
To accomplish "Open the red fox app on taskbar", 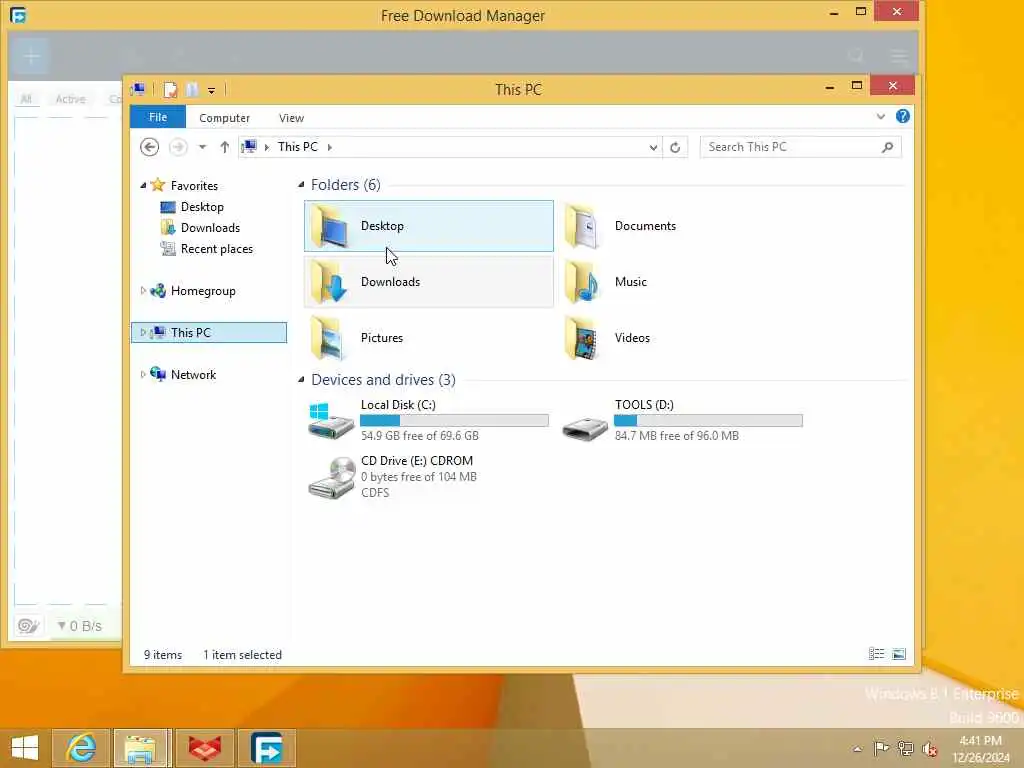I will [x=204, y=748].
